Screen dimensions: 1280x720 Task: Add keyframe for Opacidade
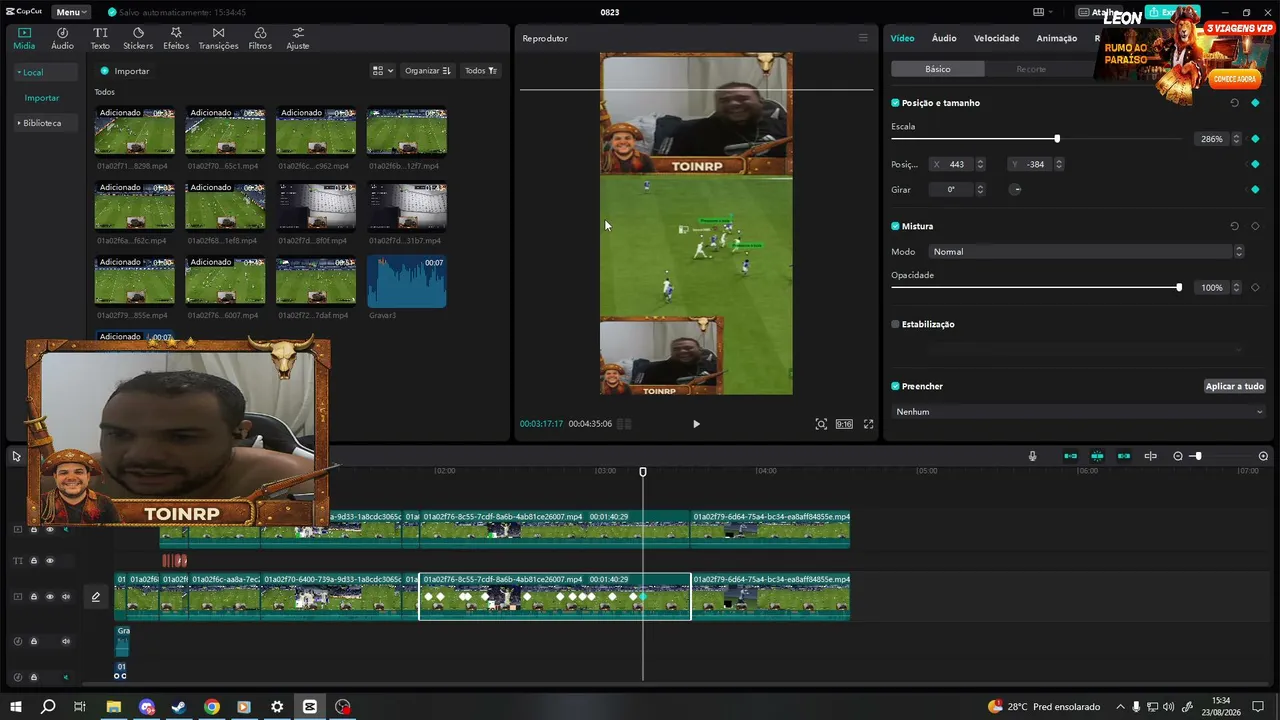click(1255, 287)
